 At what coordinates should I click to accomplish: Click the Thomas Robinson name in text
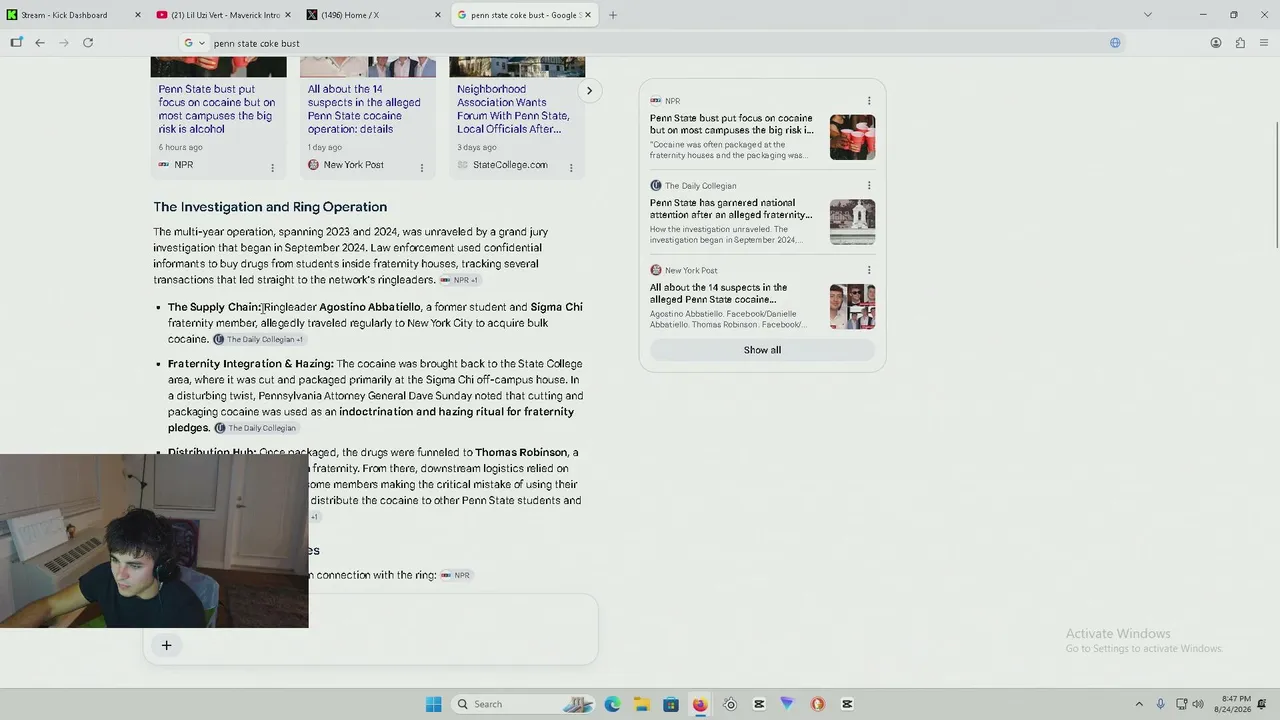tap(520, 453)
